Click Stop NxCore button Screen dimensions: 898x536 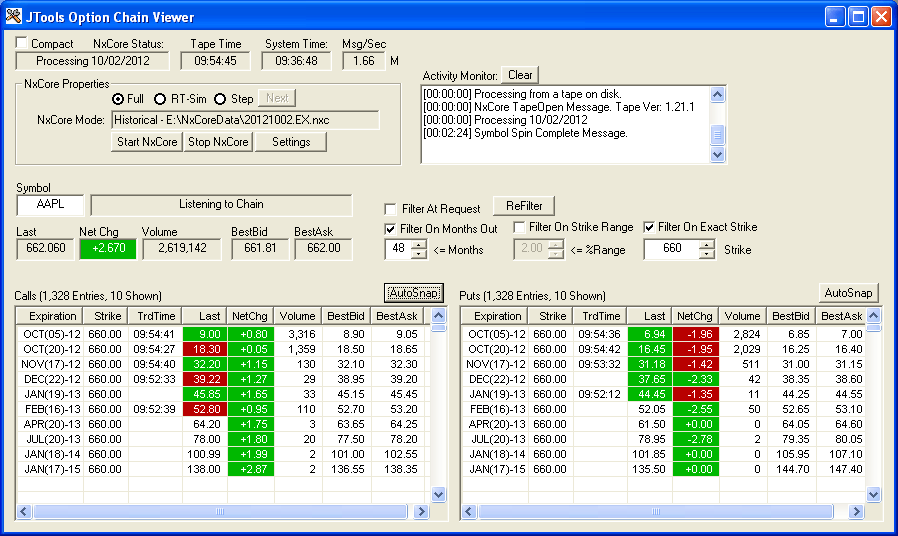(218, 142)
